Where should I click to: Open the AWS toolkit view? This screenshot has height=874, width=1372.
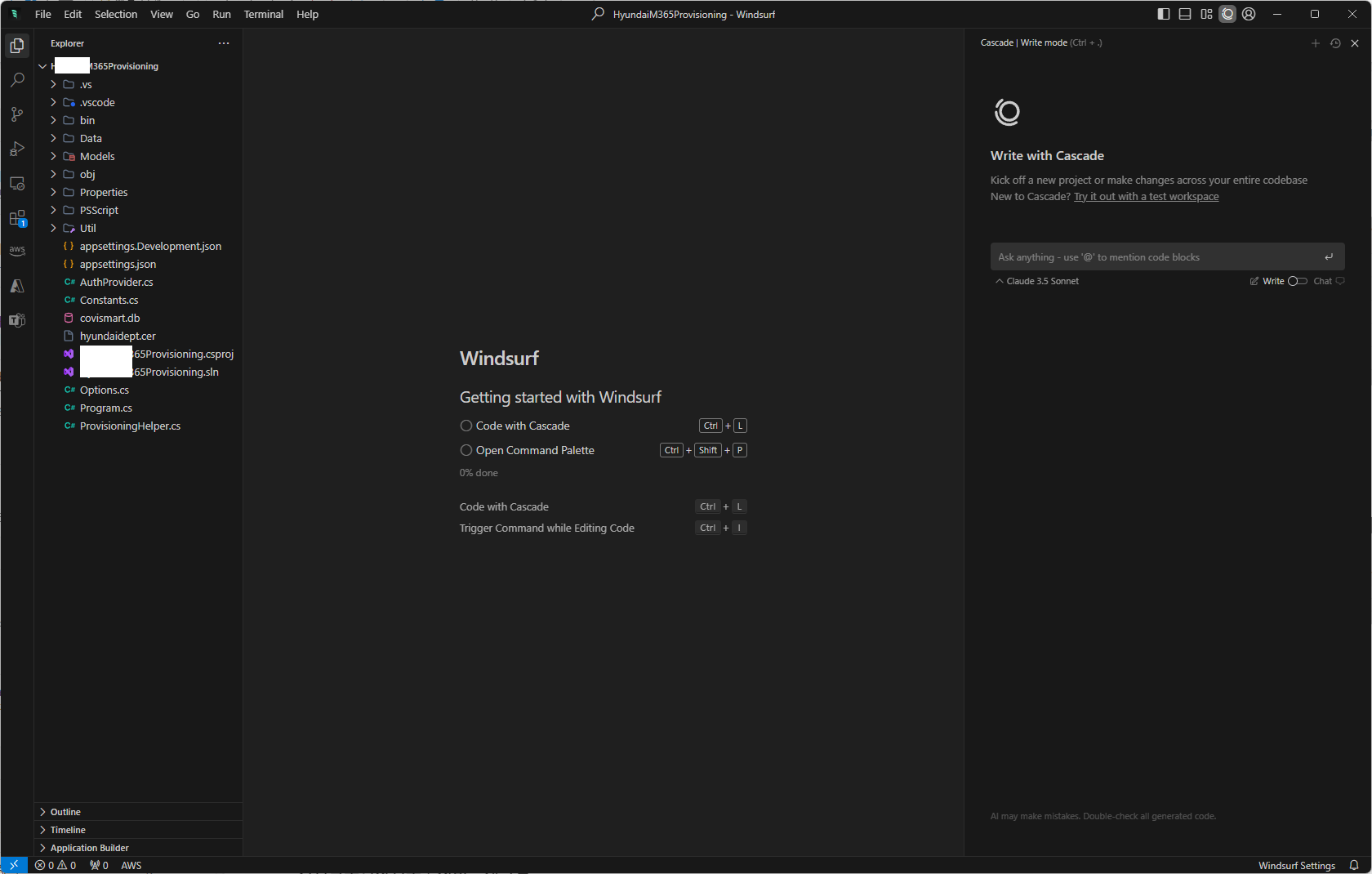(17, 252)
